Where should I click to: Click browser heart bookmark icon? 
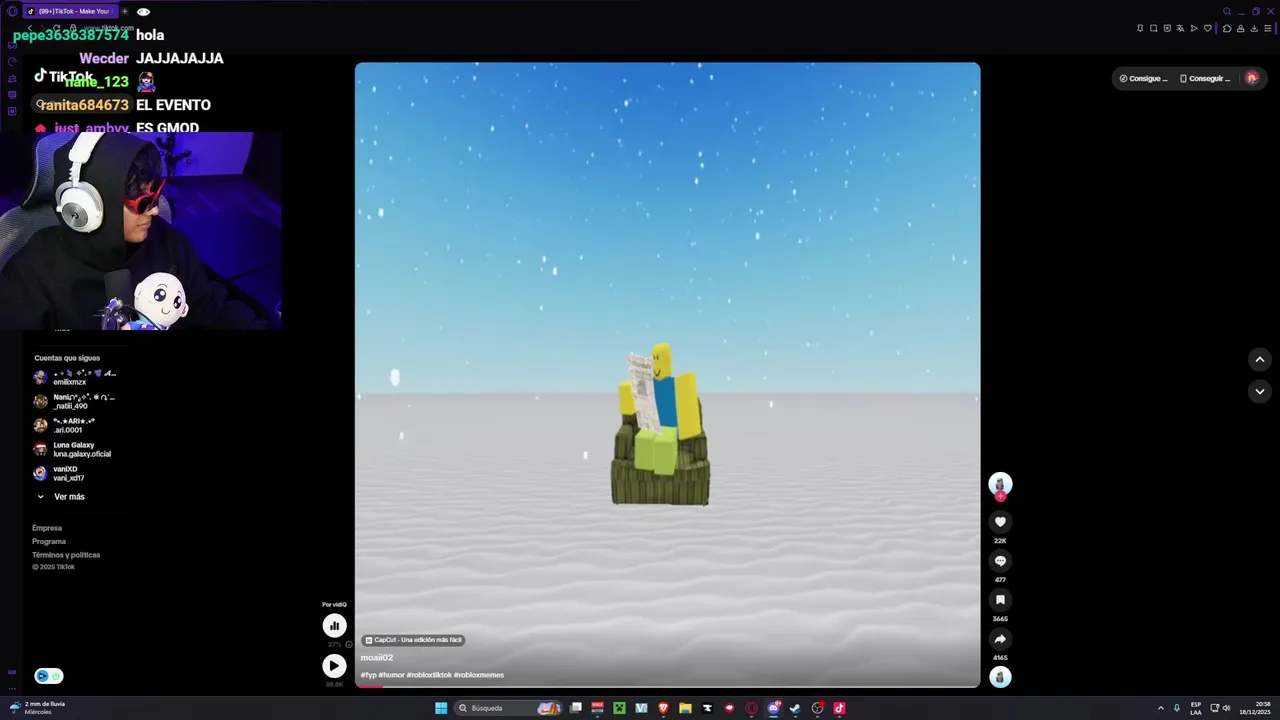[x=1207, y=28]
